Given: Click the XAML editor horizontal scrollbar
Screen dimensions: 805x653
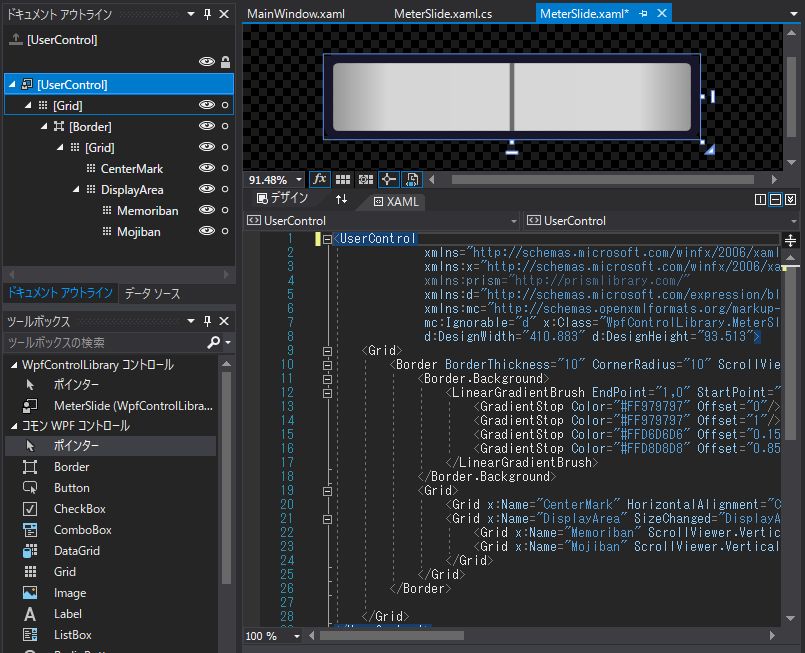Looking at the screenshot, I should click(392, 636).
